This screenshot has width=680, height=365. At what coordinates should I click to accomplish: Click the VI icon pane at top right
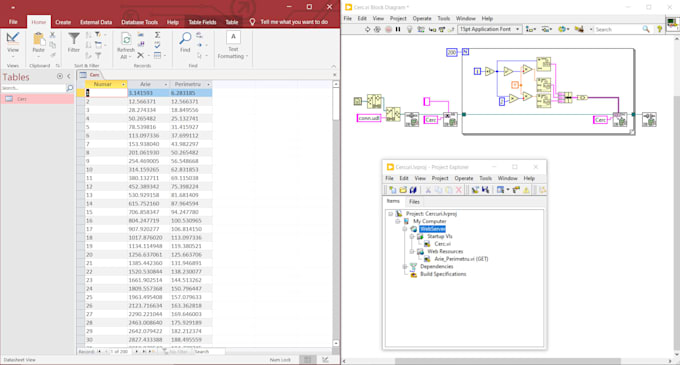click(x=672, y=23)
